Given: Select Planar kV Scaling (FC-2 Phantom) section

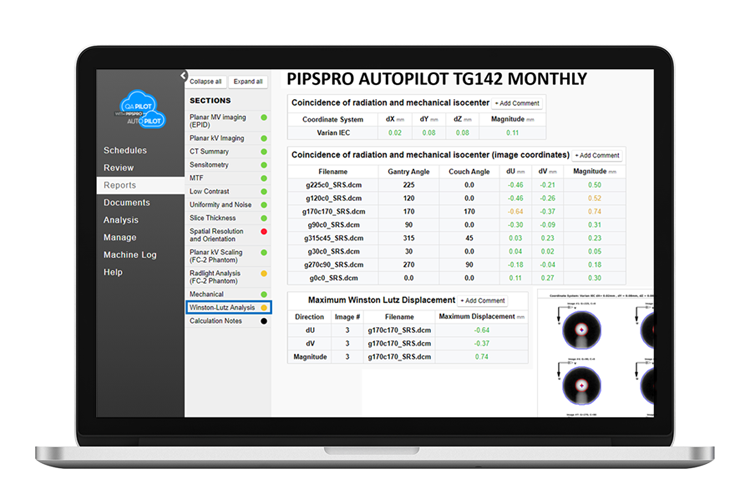Looking at the screenshot, I should tap(228, 256).
